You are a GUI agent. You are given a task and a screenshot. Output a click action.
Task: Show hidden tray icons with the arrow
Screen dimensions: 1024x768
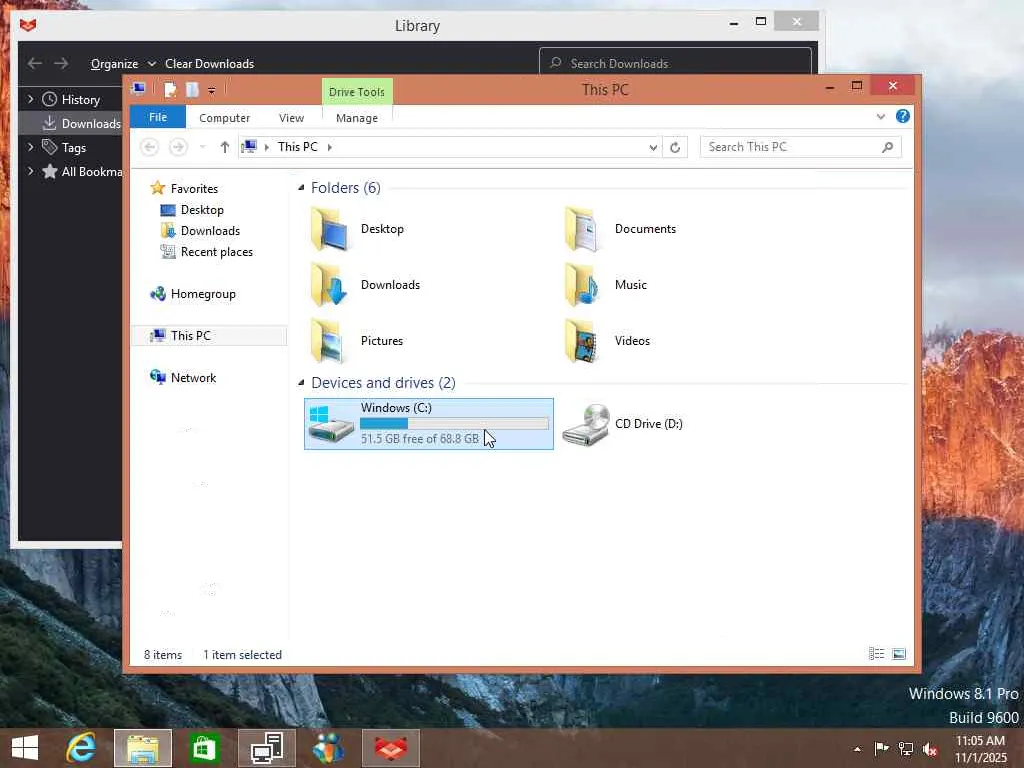point(857,749)
